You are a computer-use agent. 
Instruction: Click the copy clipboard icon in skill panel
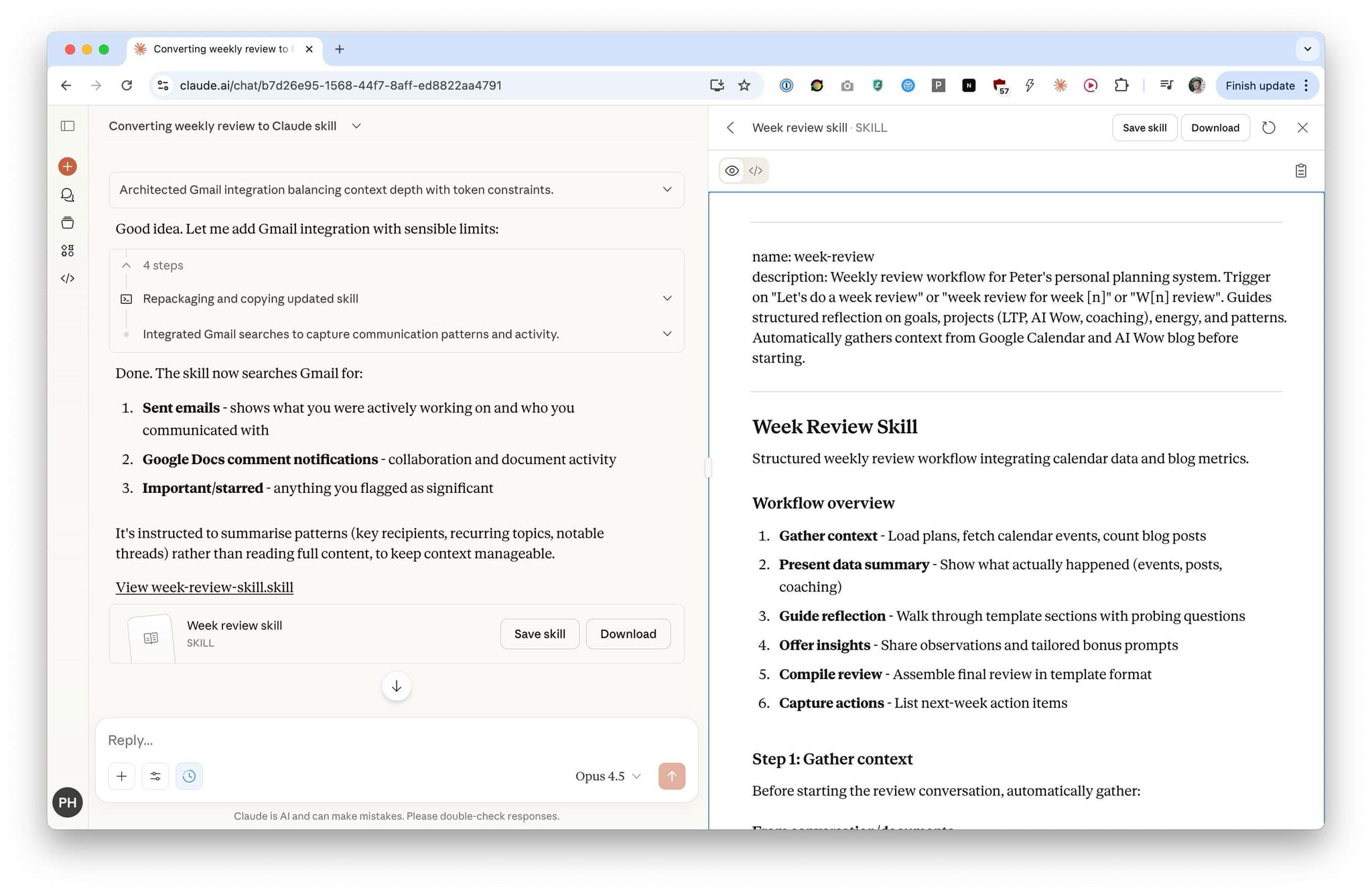1300,171
